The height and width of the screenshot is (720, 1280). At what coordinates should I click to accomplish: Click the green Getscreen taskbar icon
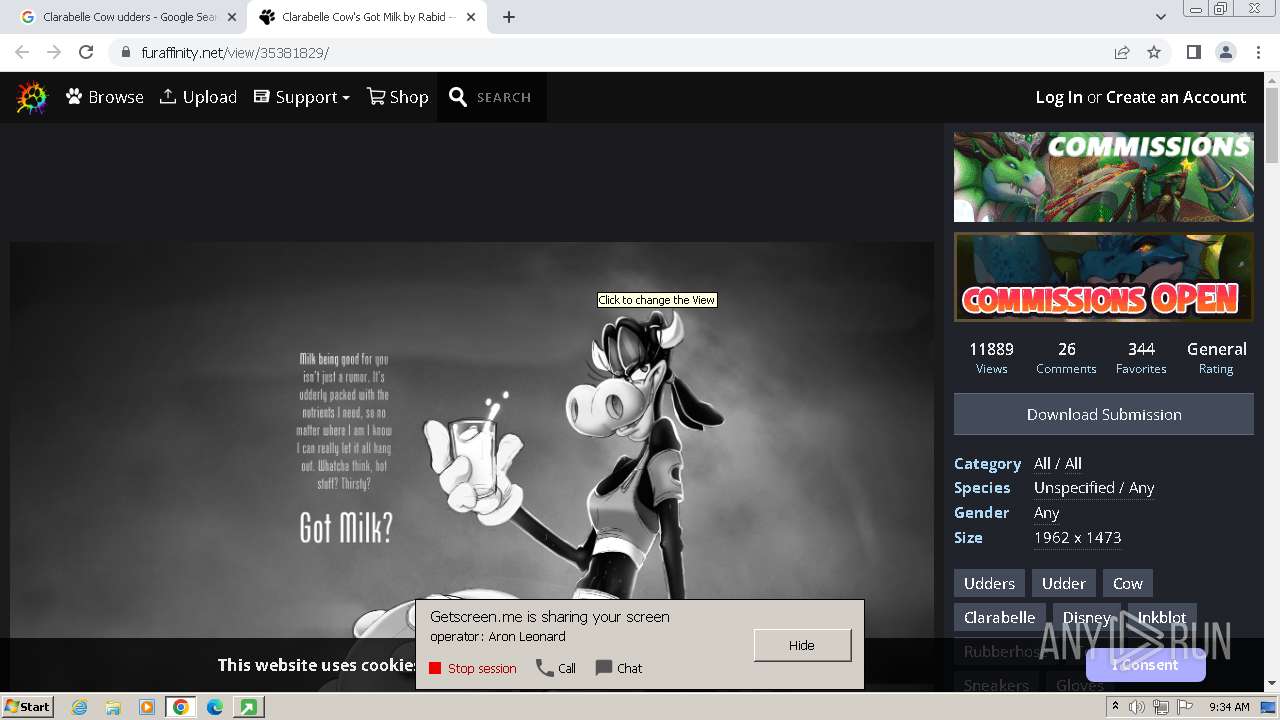[248, 707]
